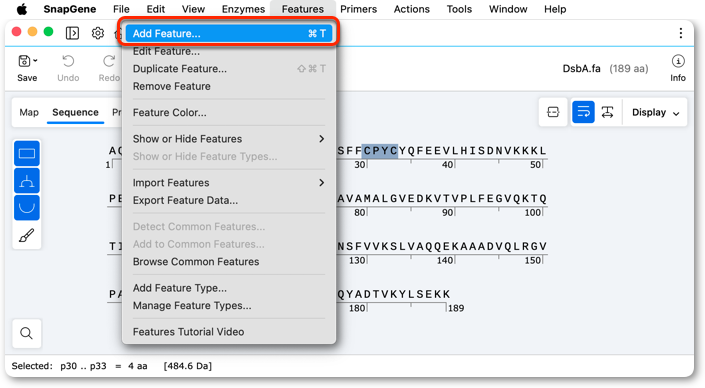
Task: Select the paintbrush color tool
Action: tap(27, 235)
